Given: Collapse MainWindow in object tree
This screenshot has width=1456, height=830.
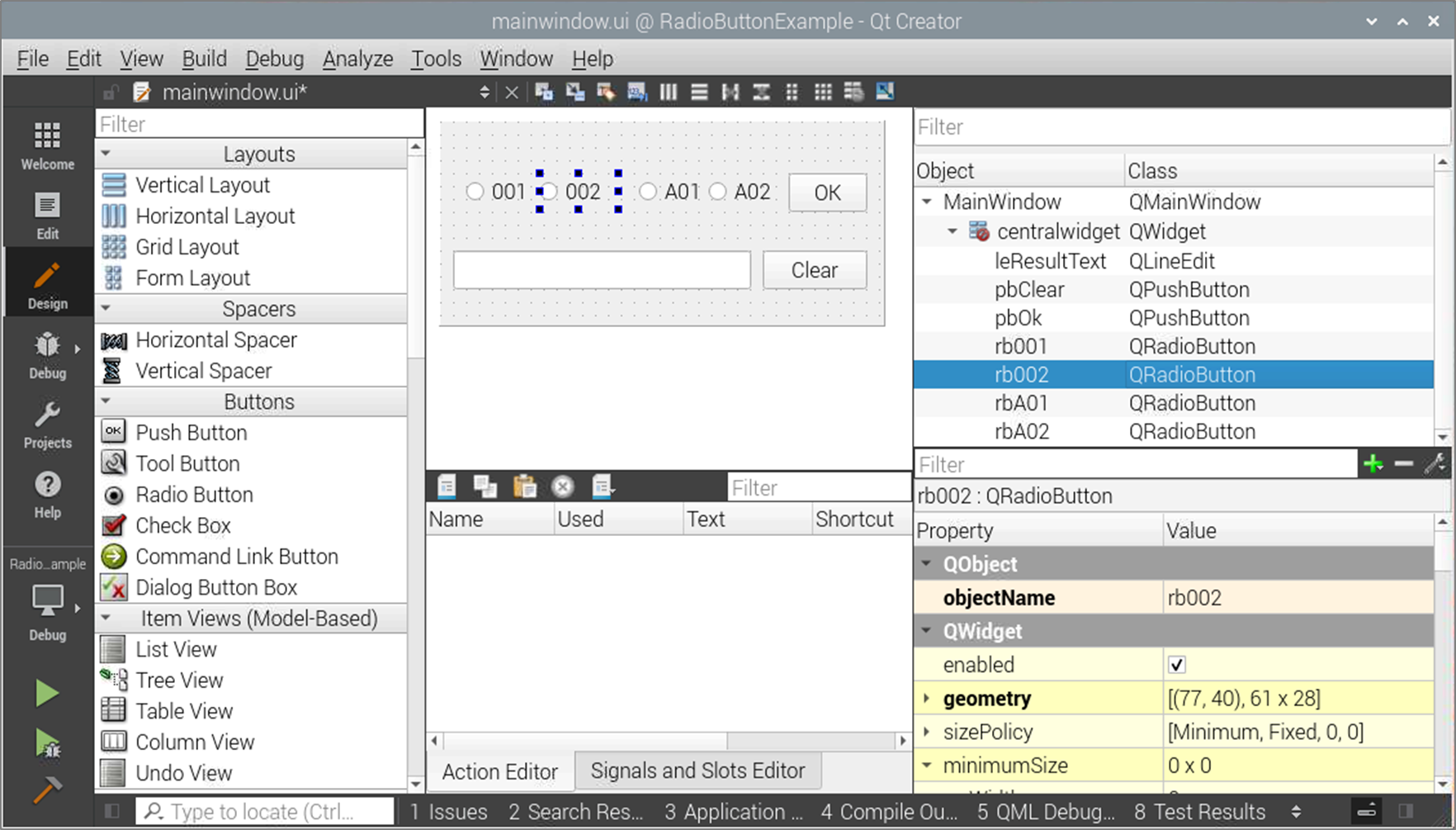Looking at the screenshot, I should [x=927, y=202].
